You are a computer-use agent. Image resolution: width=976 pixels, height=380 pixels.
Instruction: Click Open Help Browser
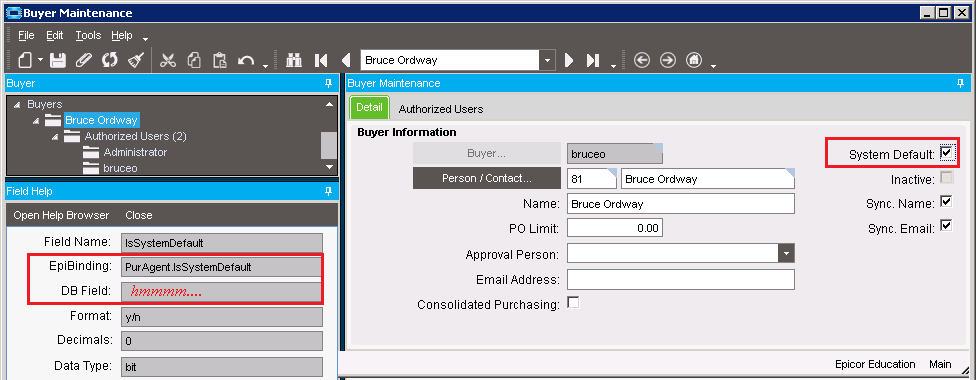61,215
